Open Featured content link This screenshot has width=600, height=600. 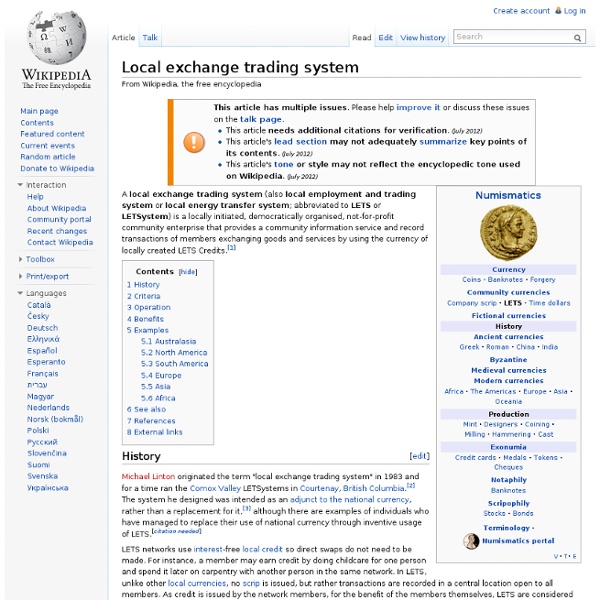(x=52, y=134)
